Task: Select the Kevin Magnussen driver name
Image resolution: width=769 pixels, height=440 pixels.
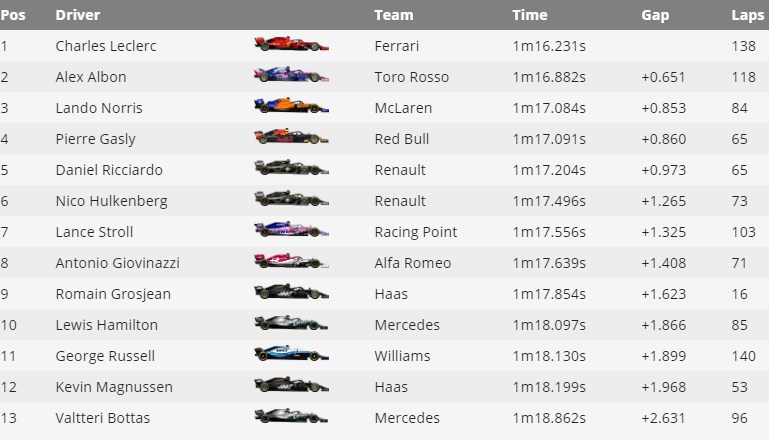Action: (x=114, y=386)
